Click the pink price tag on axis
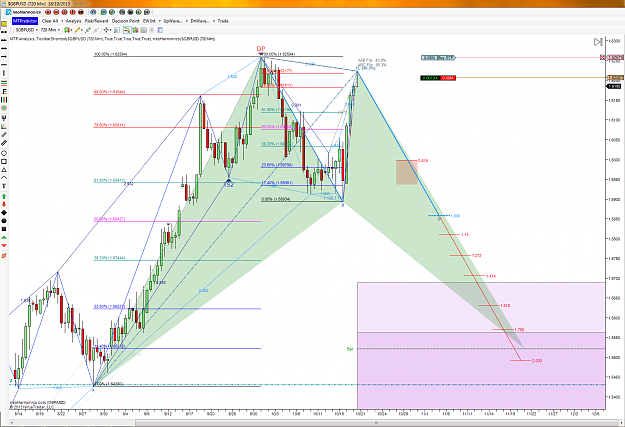Screen dimensions: 625x427 tap(615, 58)
